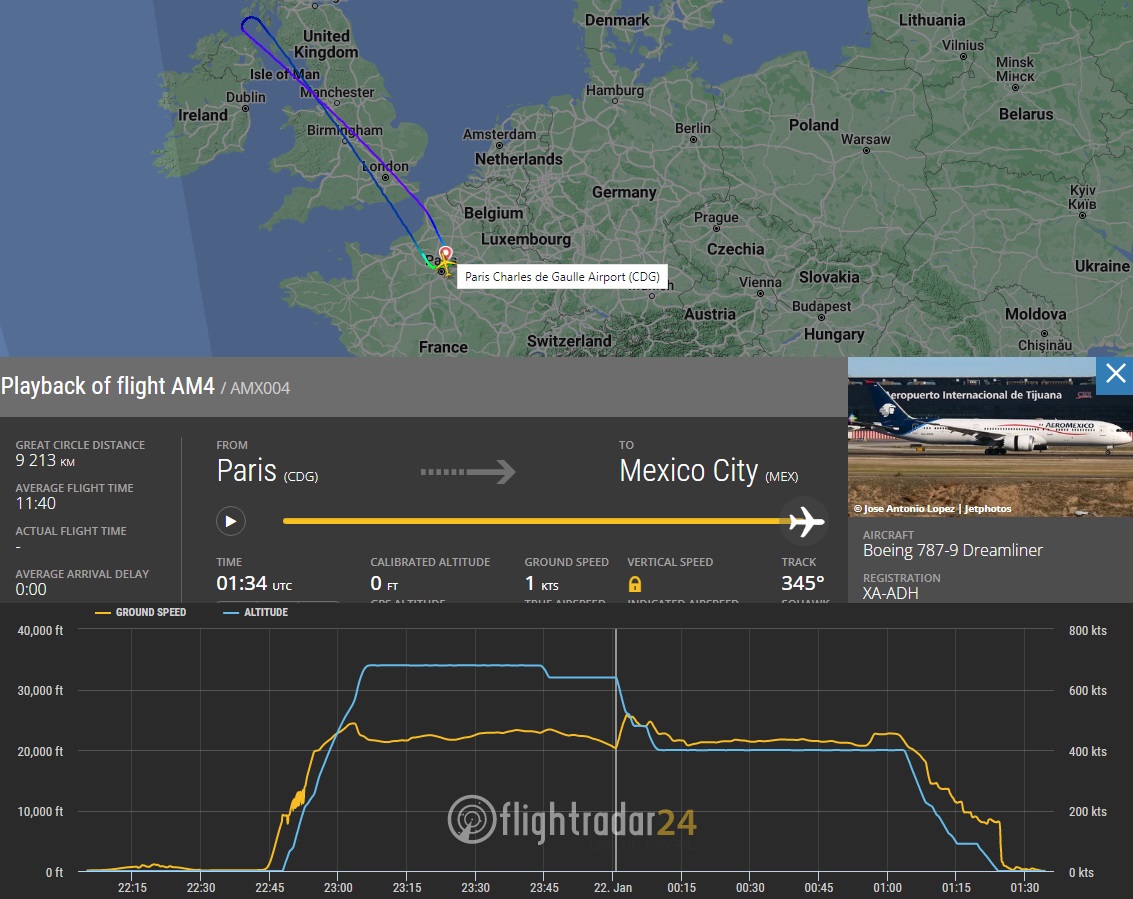
Task: Click the vertical time marker on the chart
Action: 615,750
